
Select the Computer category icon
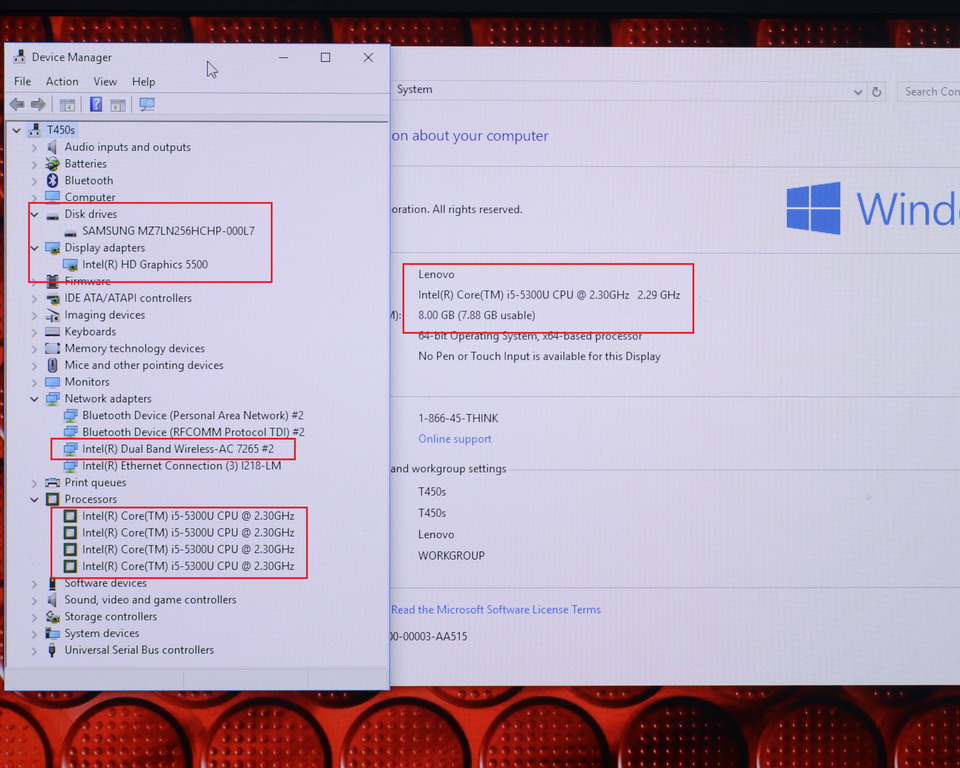click(53, 197)
